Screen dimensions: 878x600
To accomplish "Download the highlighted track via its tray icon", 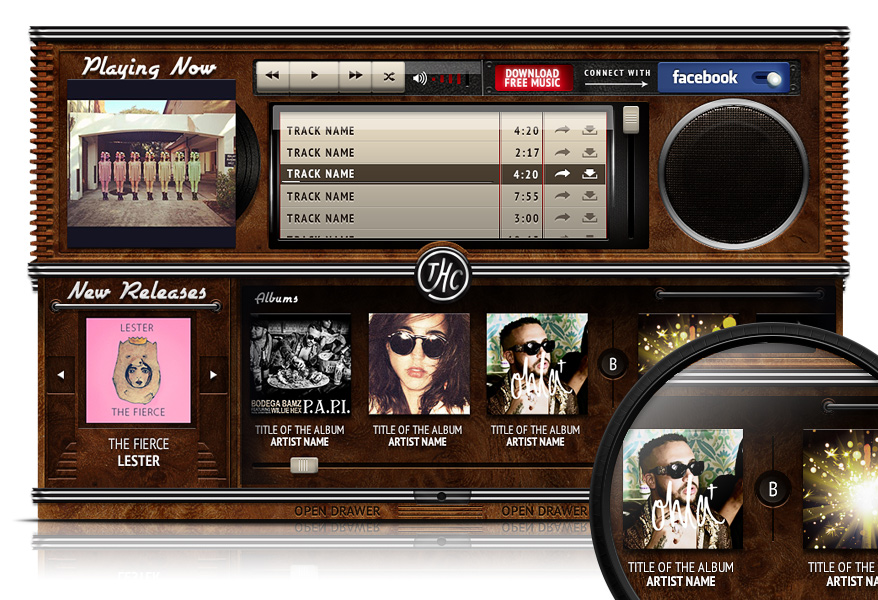I will (589, 173).
